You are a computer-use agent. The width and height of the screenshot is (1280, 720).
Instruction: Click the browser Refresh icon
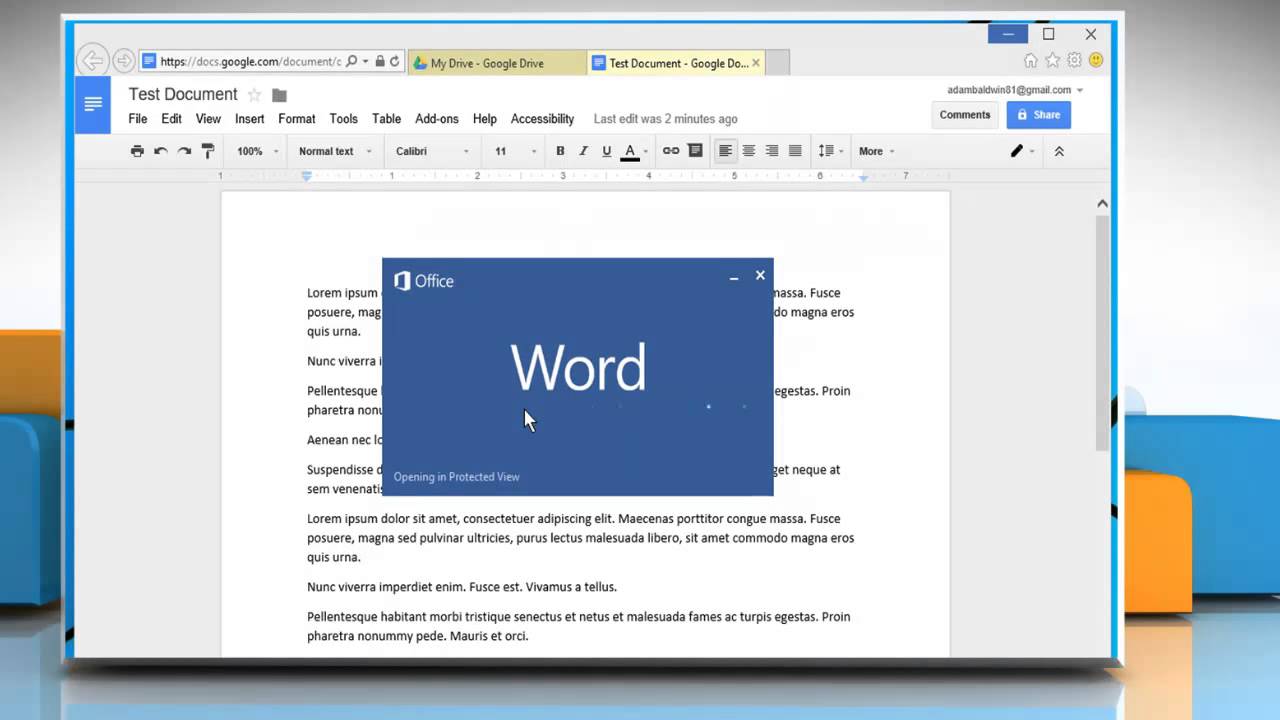[395, 62]
